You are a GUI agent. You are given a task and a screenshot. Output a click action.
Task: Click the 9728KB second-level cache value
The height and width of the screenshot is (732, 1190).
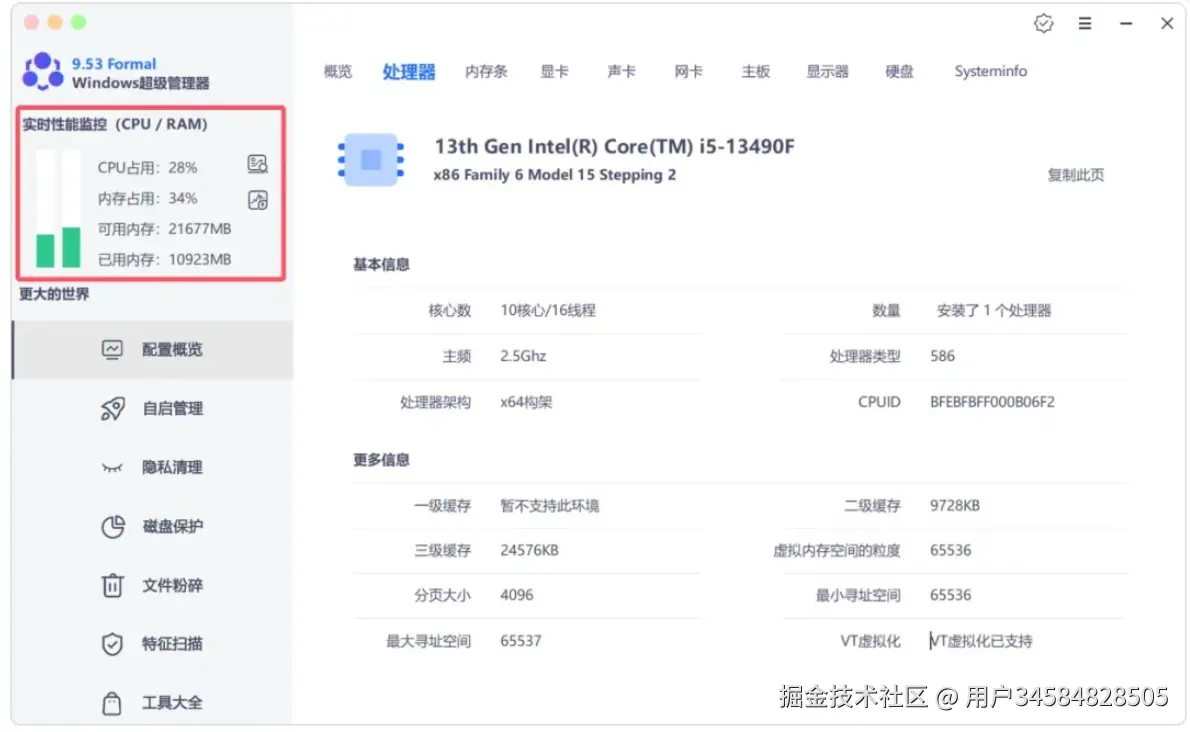click(x=955, y=506)
